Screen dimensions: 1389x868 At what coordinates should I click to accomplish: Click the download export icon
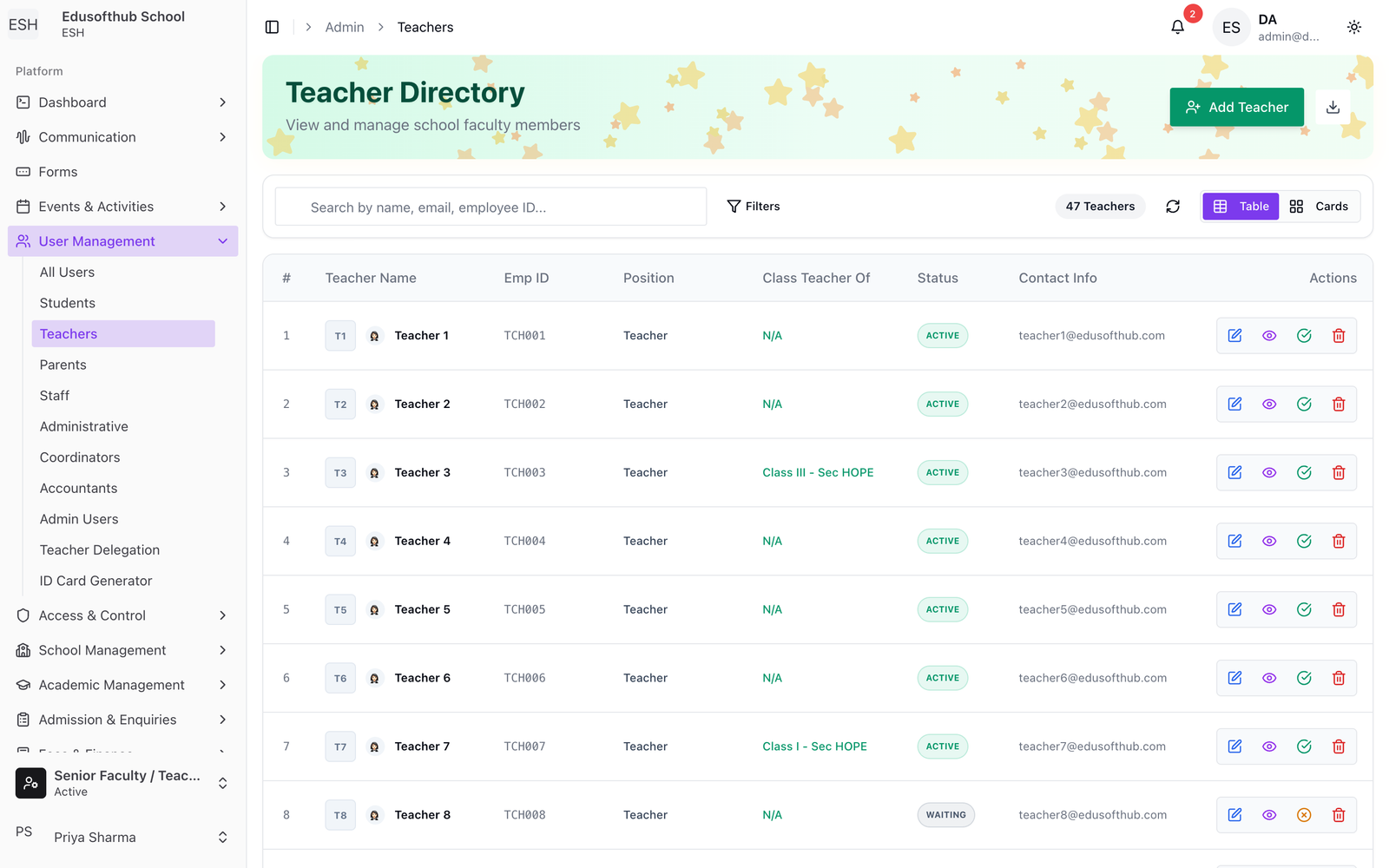tap(1333, 107)
